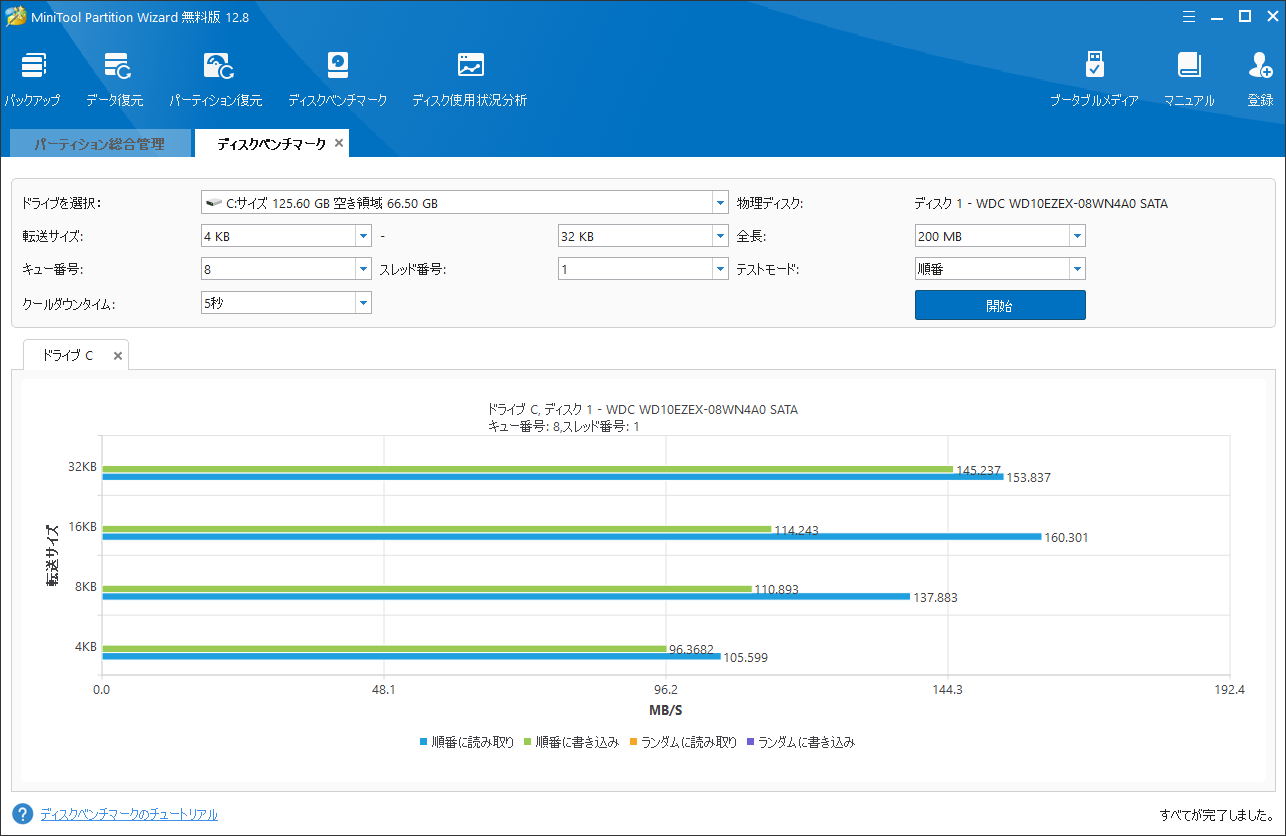
Task: Toggle ランダムに読み取り legend entry
Action: (x=683, y=742)
